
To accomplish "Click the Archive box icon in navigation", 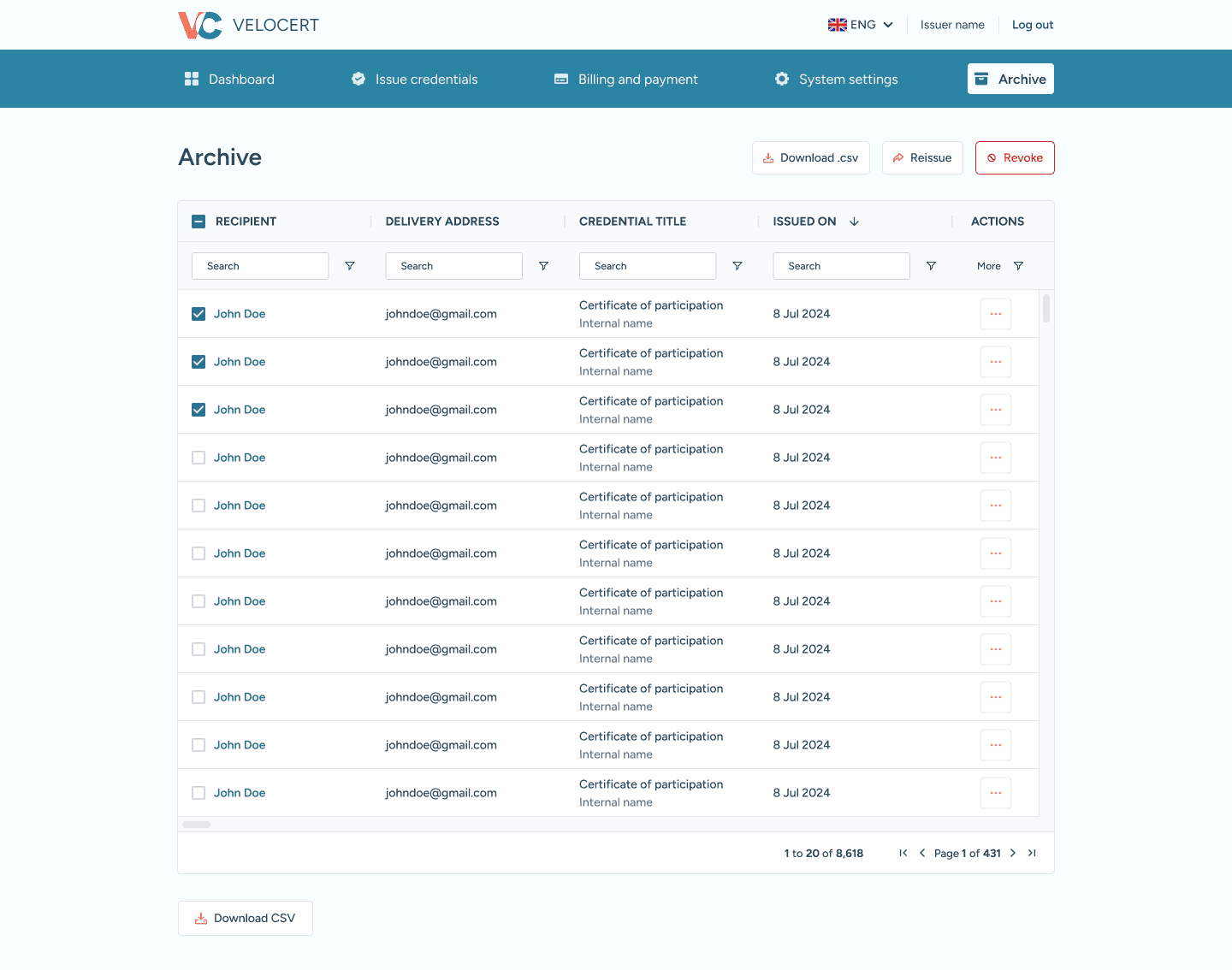I will coord(983,78).
